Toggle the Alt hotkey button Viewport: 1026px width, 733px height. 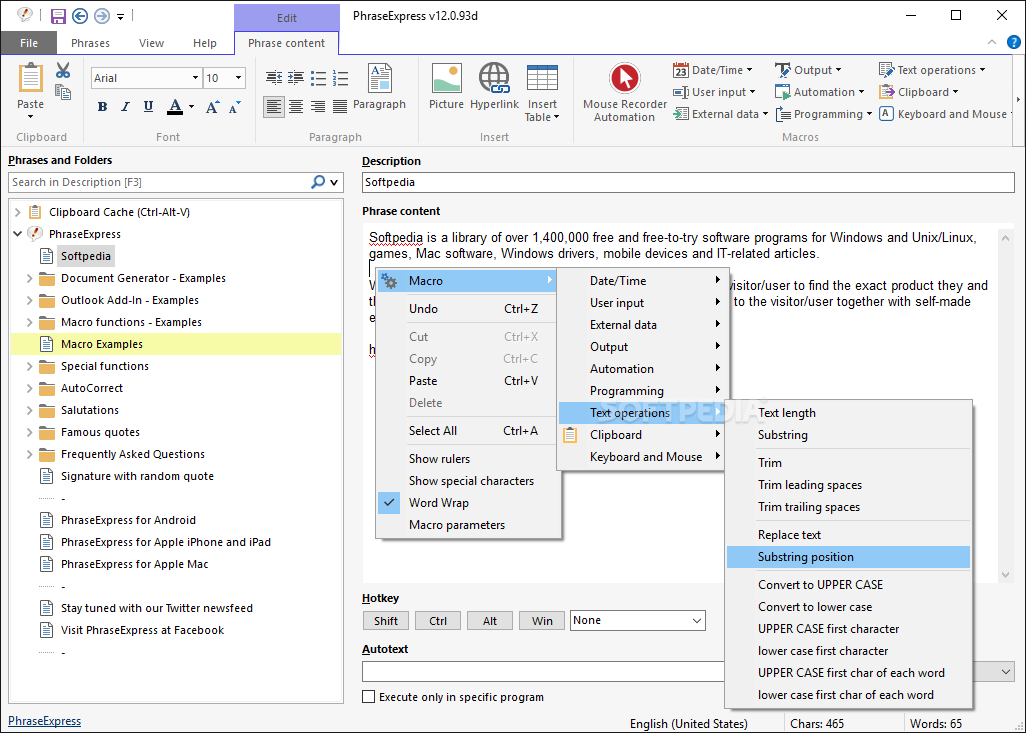point(490,621)
